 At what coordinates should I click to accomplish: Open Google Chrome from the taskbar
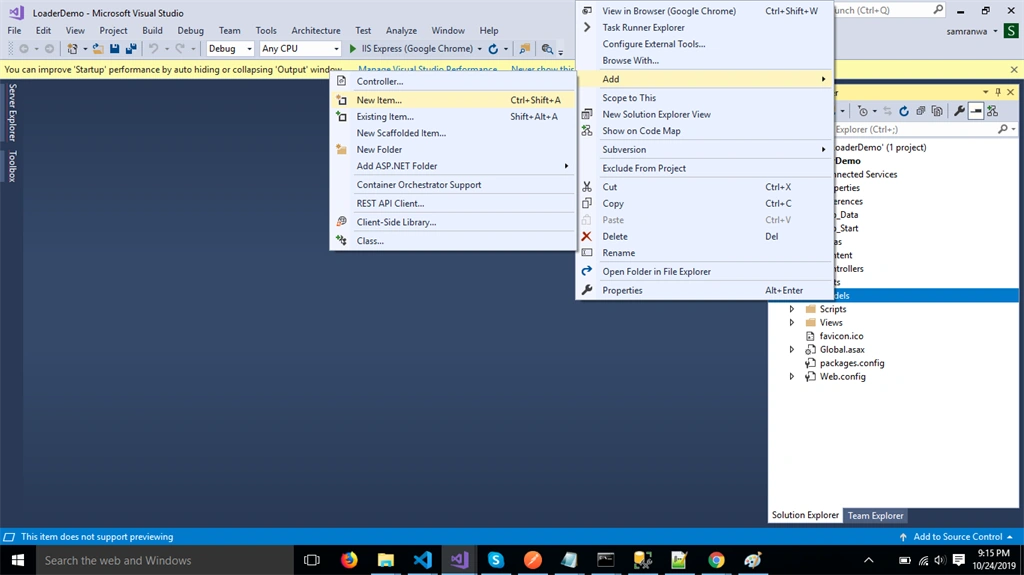pyautogui.click(x=716, y=560)
